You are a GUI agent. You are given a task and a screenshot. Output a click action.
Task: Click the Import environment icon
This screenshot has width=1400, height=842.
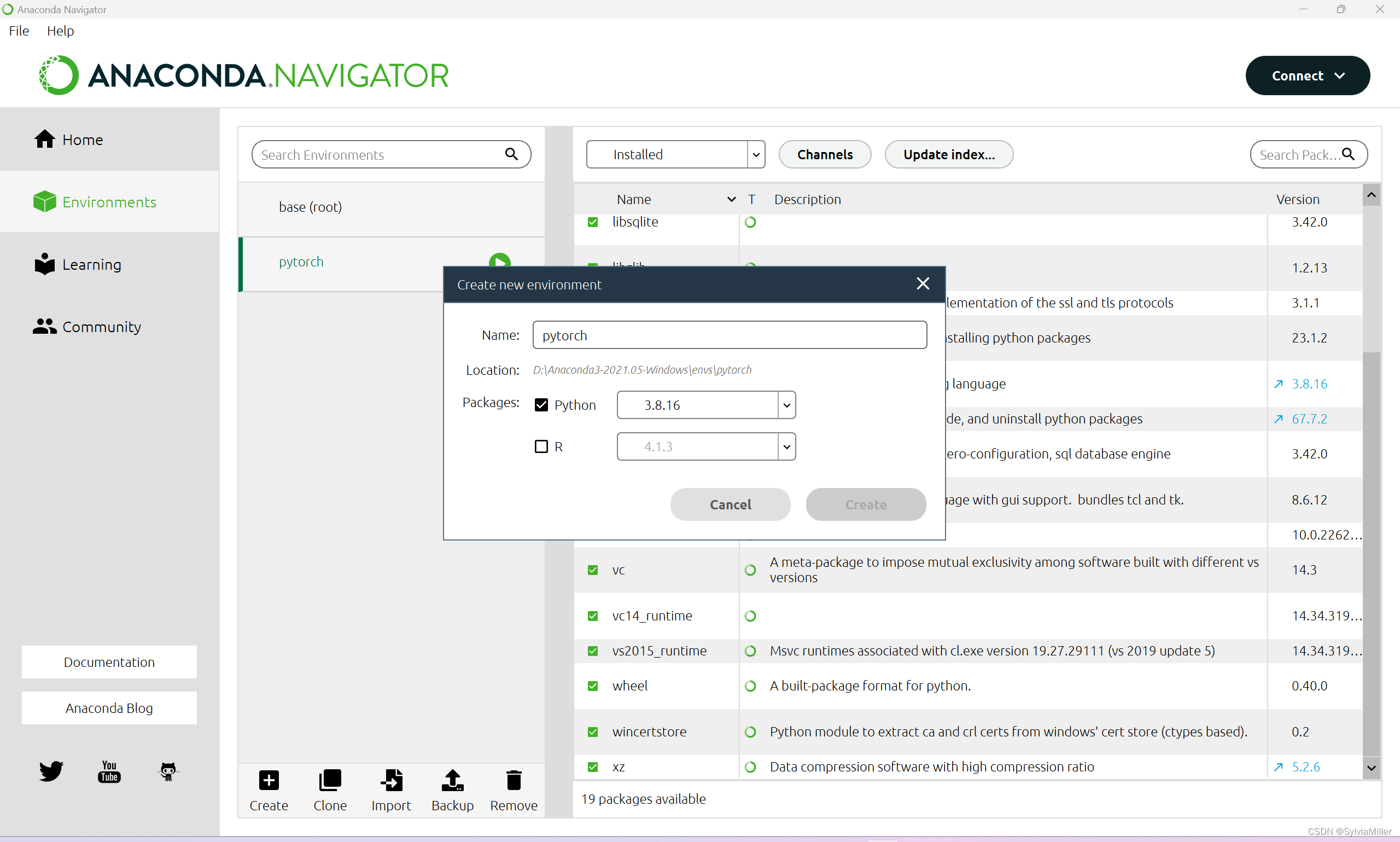coord(391,780)
